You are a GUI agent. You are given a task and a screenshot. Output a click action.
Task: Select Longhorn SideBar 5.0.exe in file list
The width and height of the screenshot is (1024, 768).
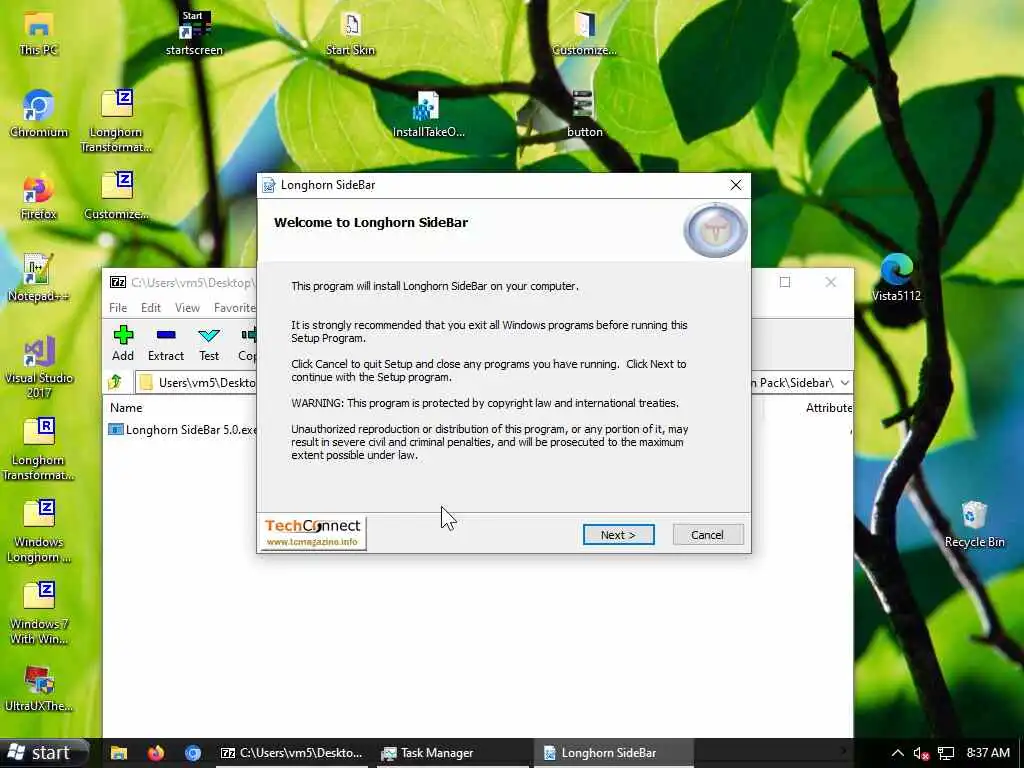click(x=183, y=430)
